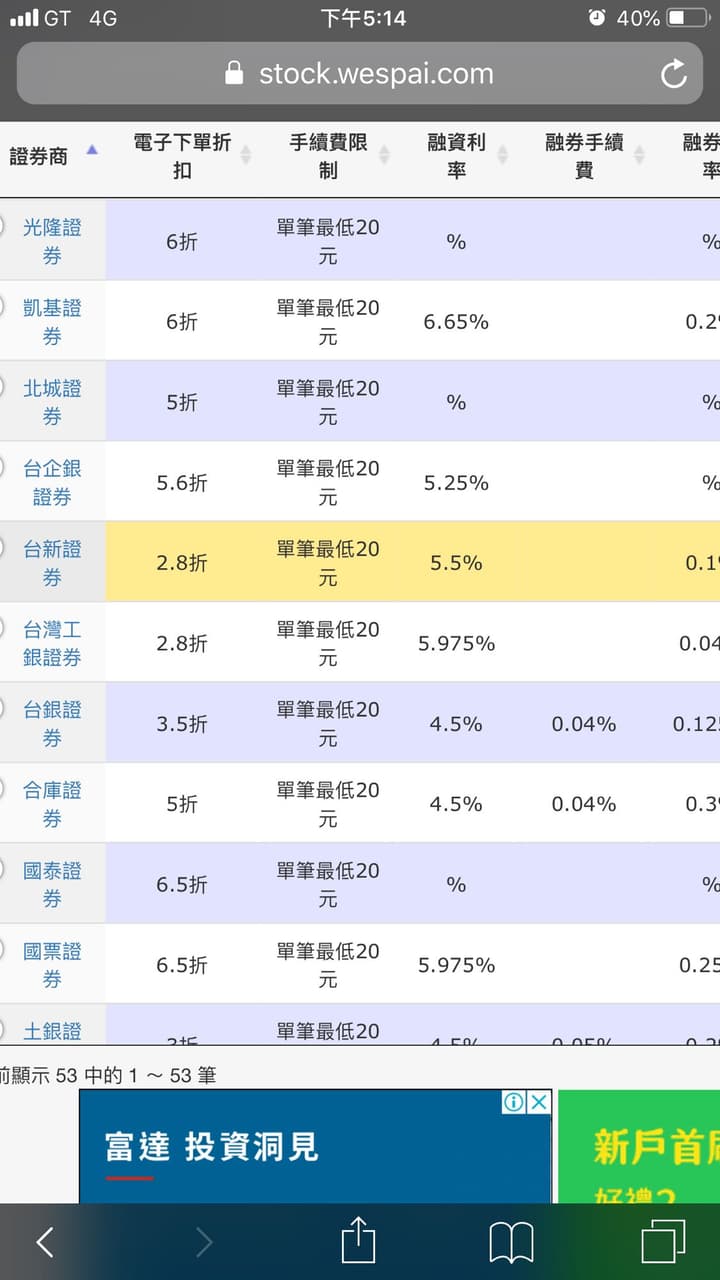The width and height of the screenshot is (720, 1280).
Task: Open the tabs overview icon
Action: click(x=659, y=1240)
